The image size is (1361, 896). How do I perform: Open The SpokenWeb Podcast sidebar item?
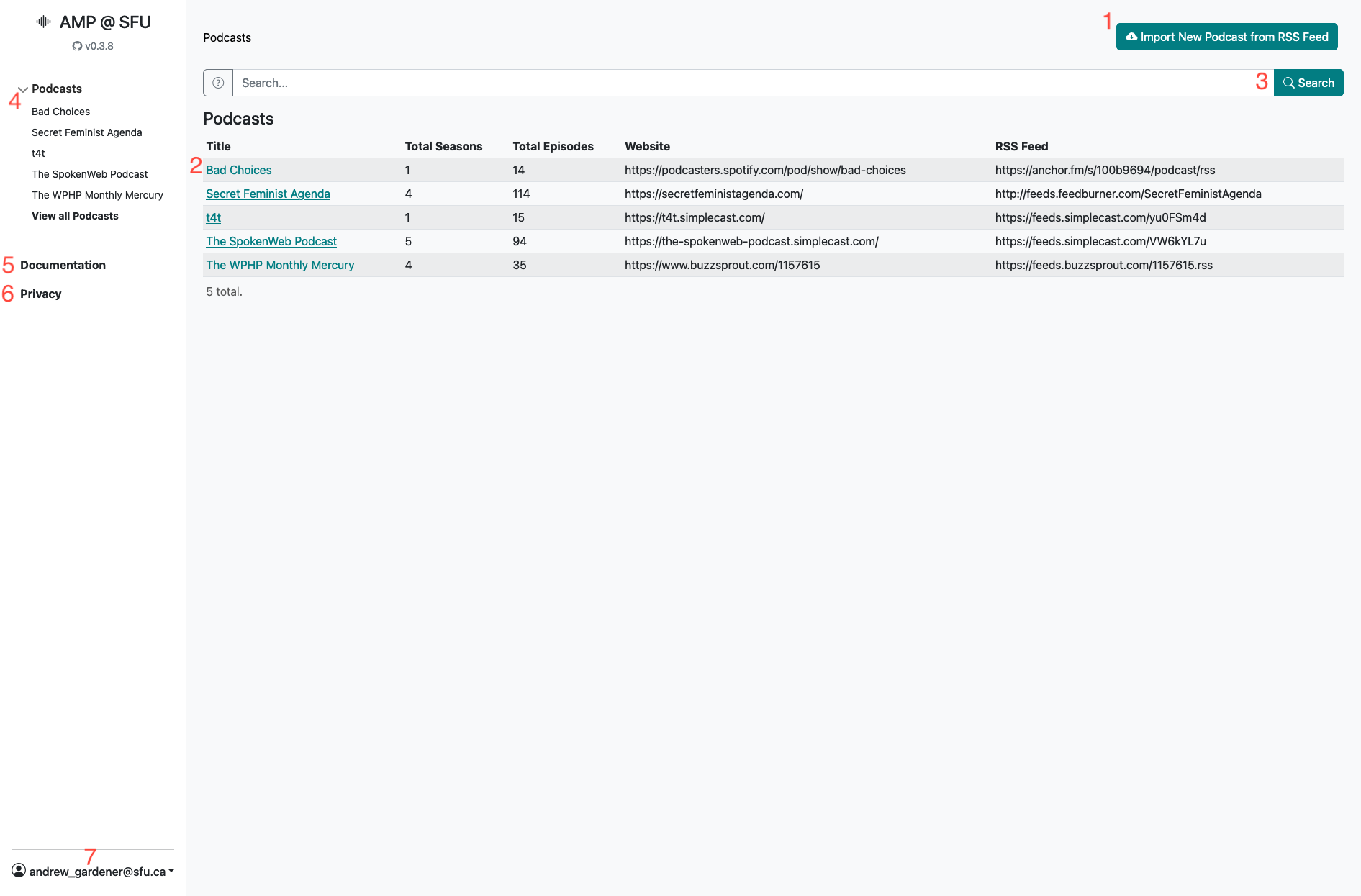point(89,174)
